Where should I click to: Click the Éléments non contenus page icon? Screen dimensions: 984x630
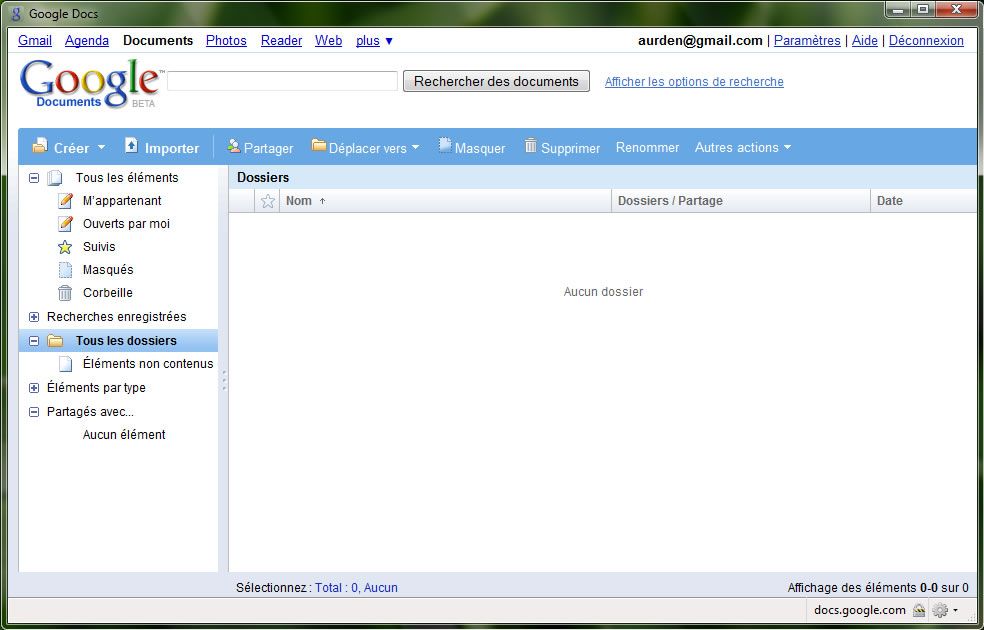coord(65,364)
